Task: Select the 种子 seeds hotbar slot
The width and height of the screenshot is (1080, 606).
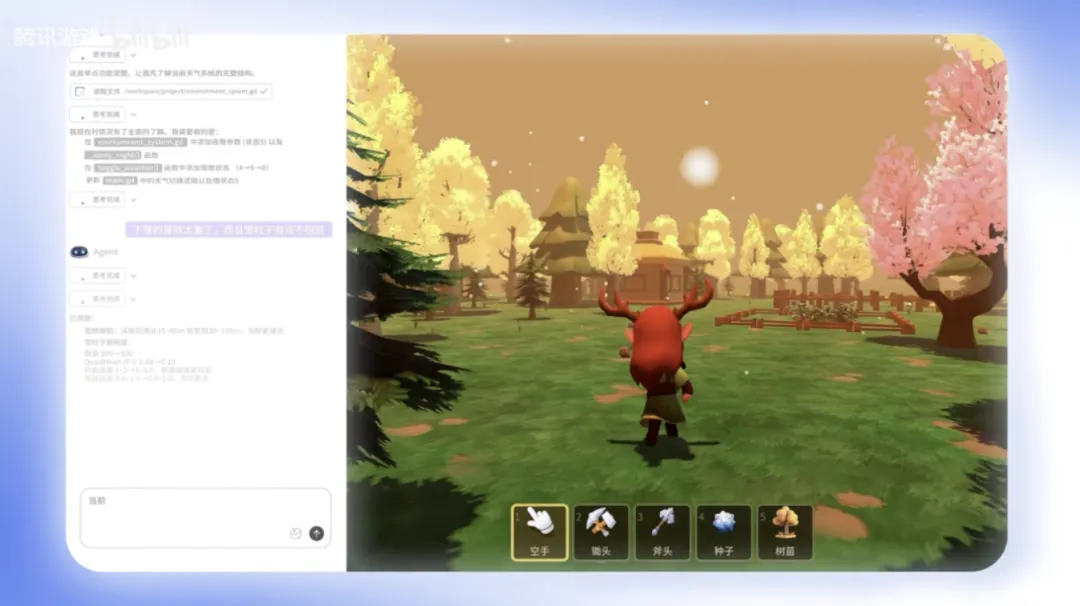Action: 723,532
